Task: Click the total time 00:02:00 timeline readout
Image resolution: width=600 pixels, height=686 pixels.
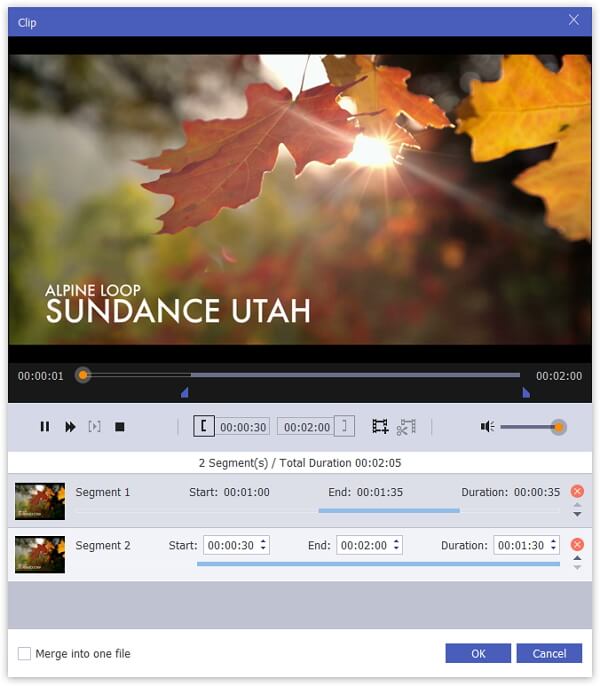Action: (x=559, y=376)
